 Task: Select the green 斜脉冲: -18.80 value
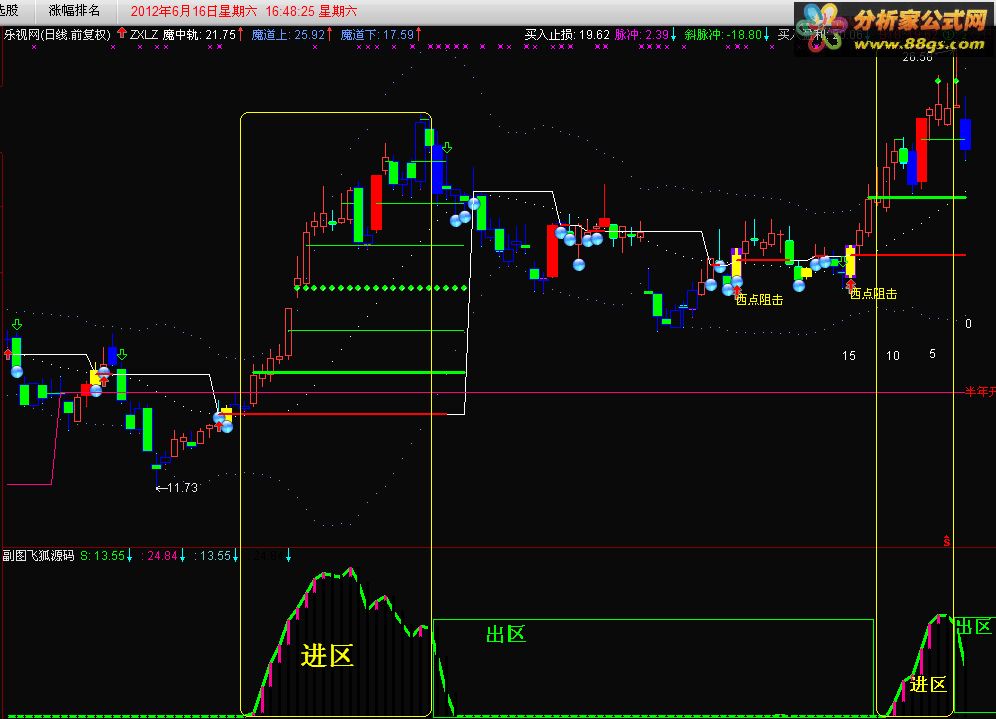tap(723, 34)
